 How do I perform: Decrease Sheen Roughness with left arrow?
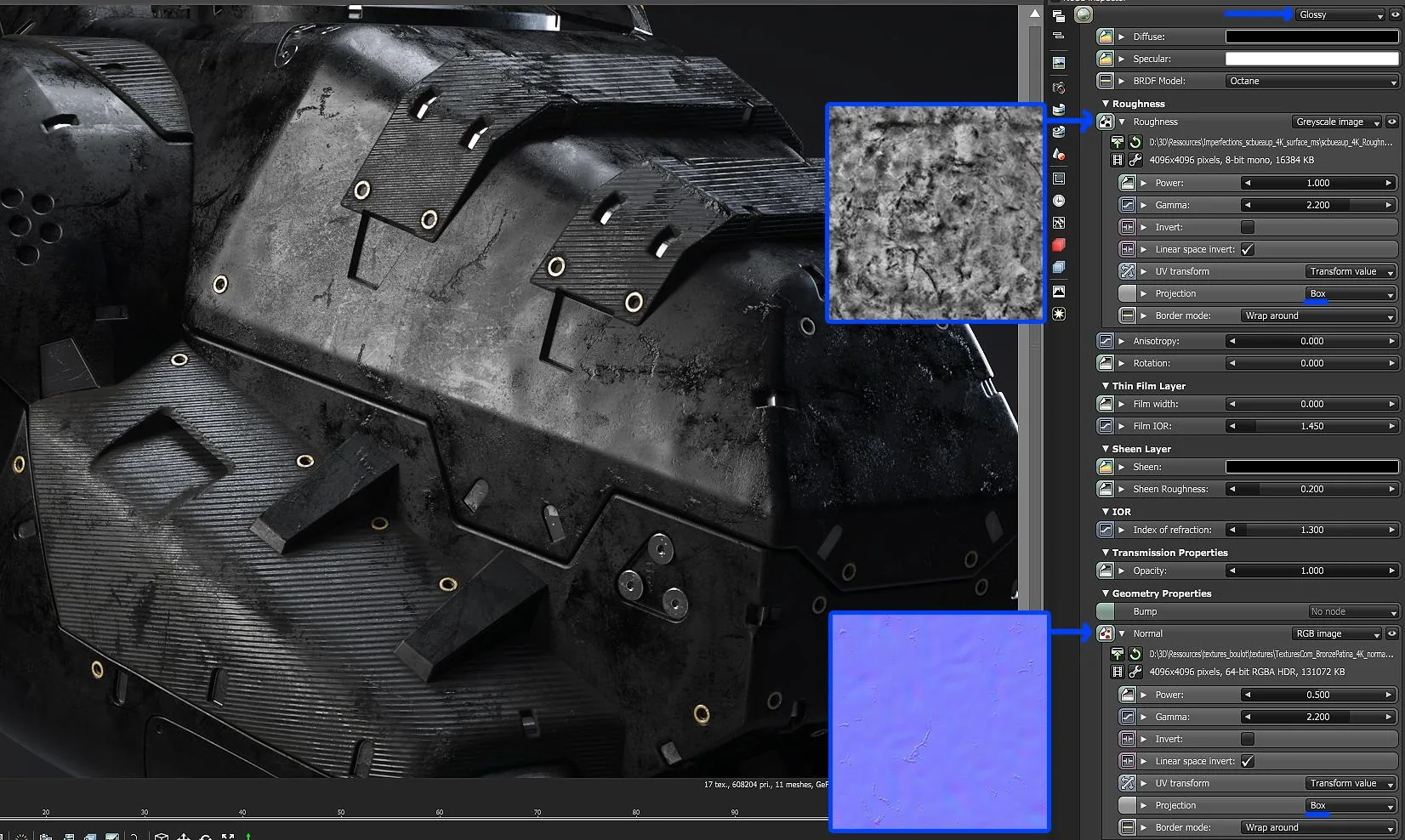click(x=1232, y=489)
